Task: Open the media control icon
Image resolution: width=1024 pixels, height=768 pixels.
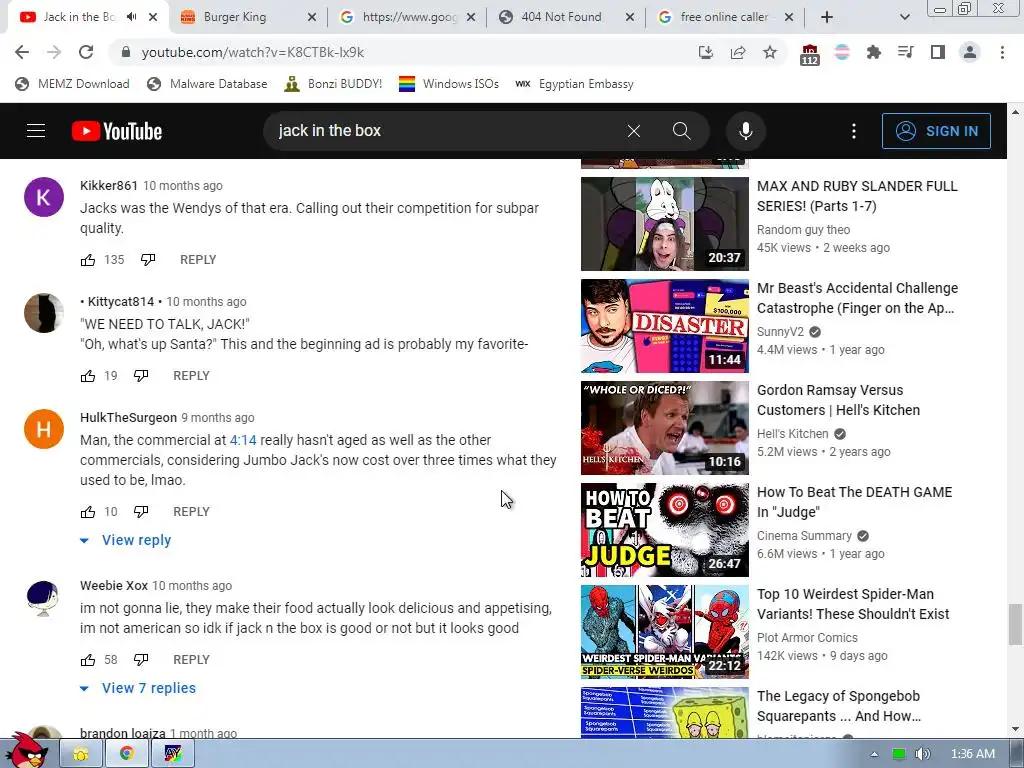Action: 905,52
